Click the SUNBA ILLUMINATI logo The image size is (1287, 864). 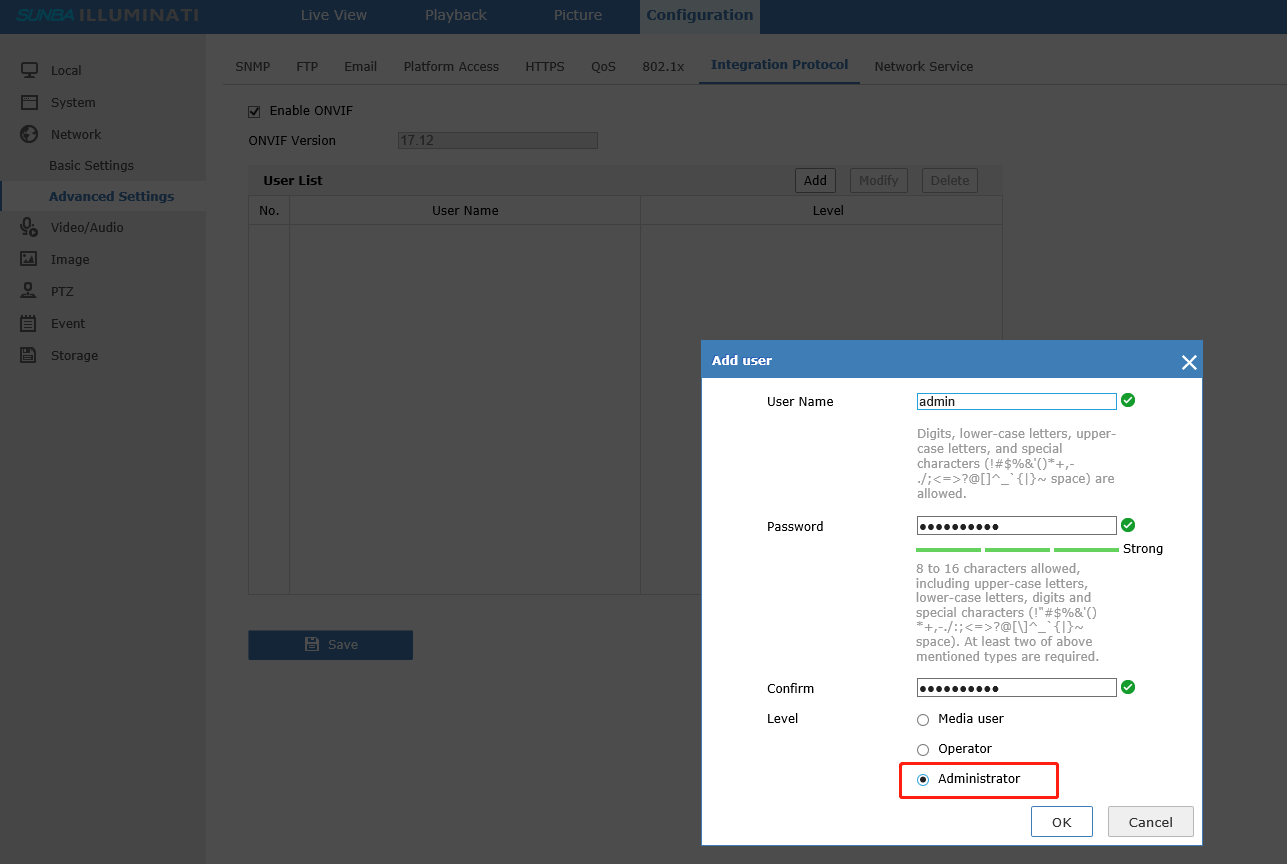click(107, 15)
